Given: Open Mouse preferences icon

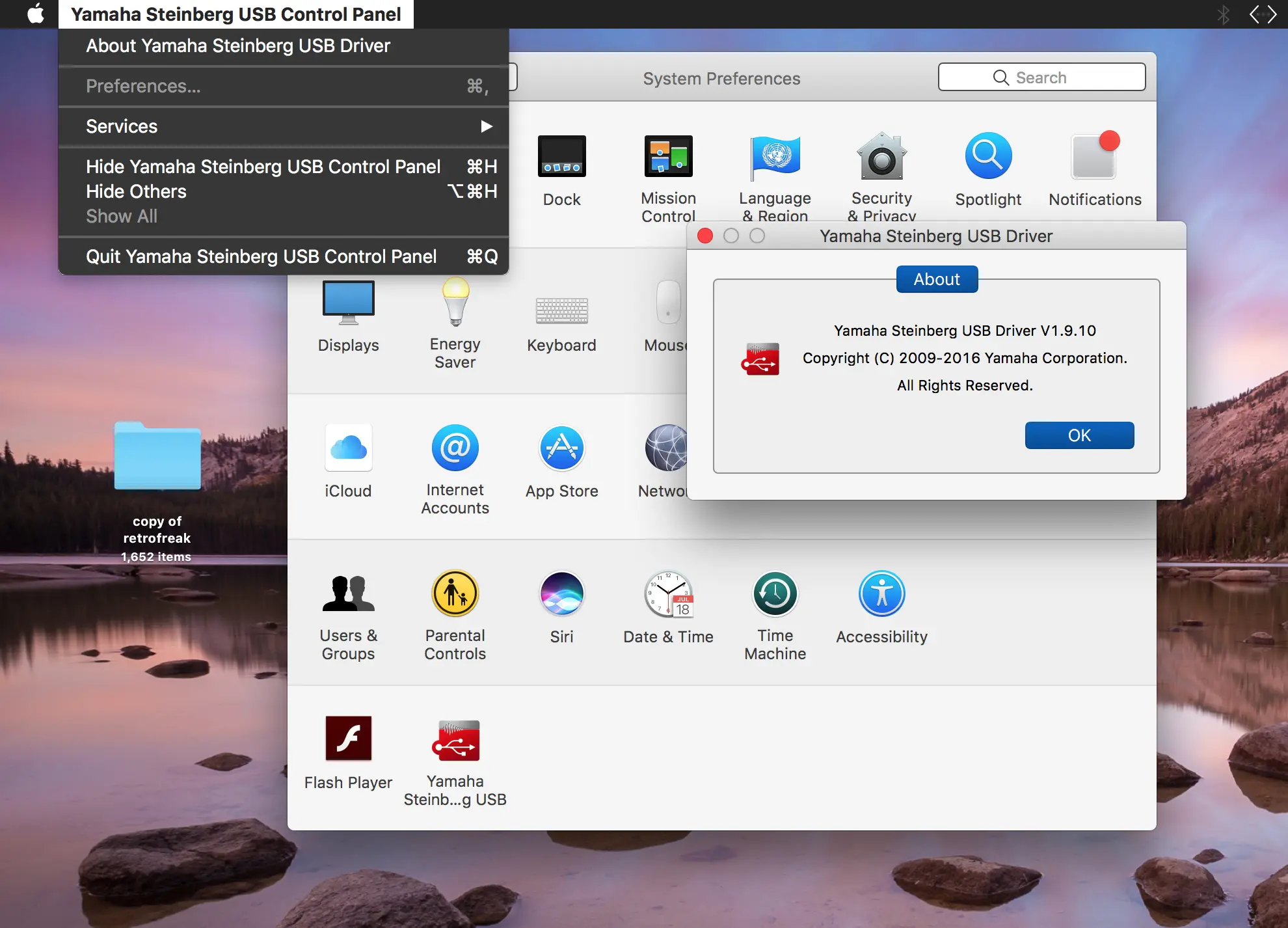Looking at the screenshot, I should click(668, 302).
